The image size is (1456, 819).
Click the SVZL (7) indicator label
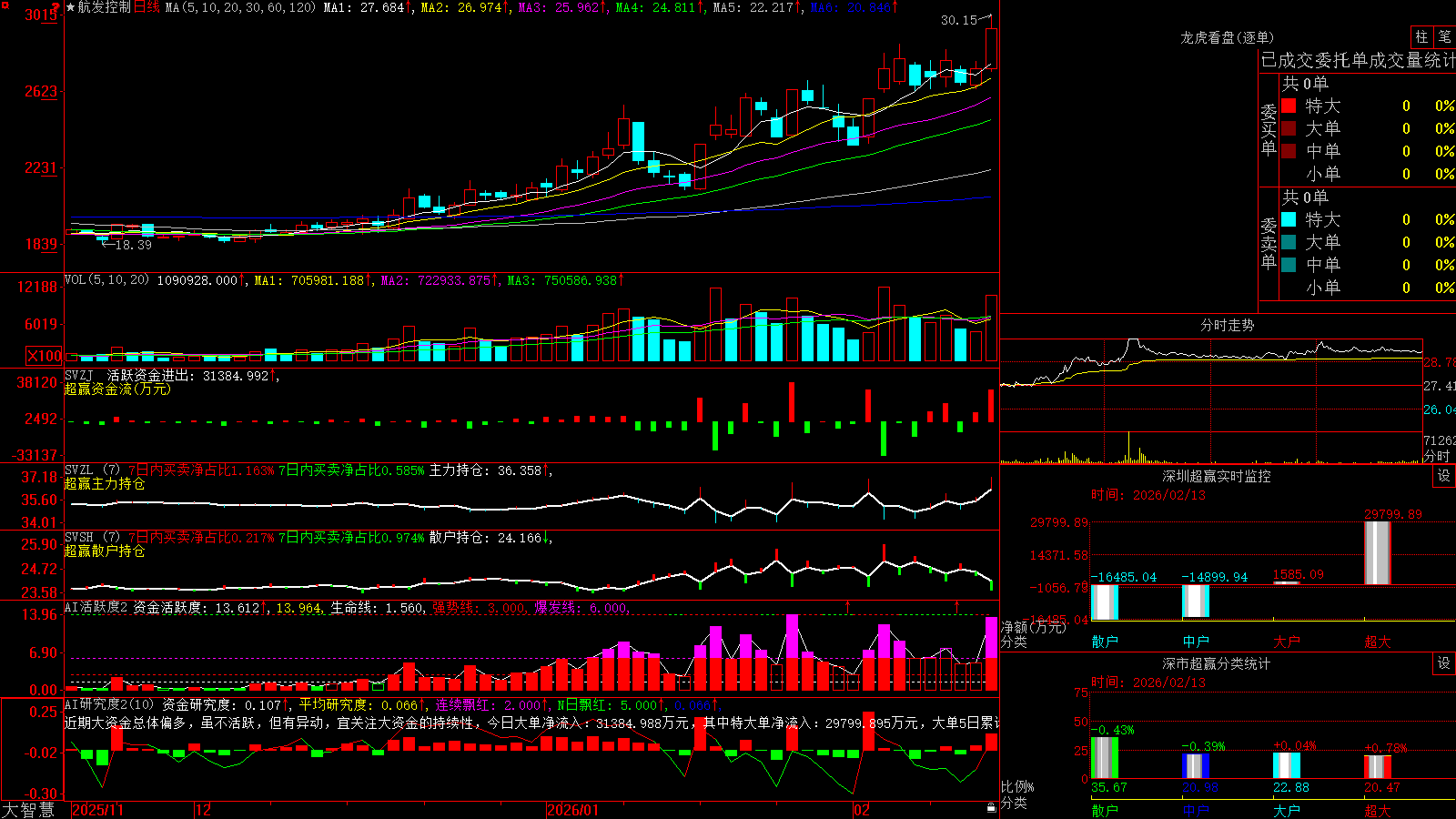[x=92, y=470]
